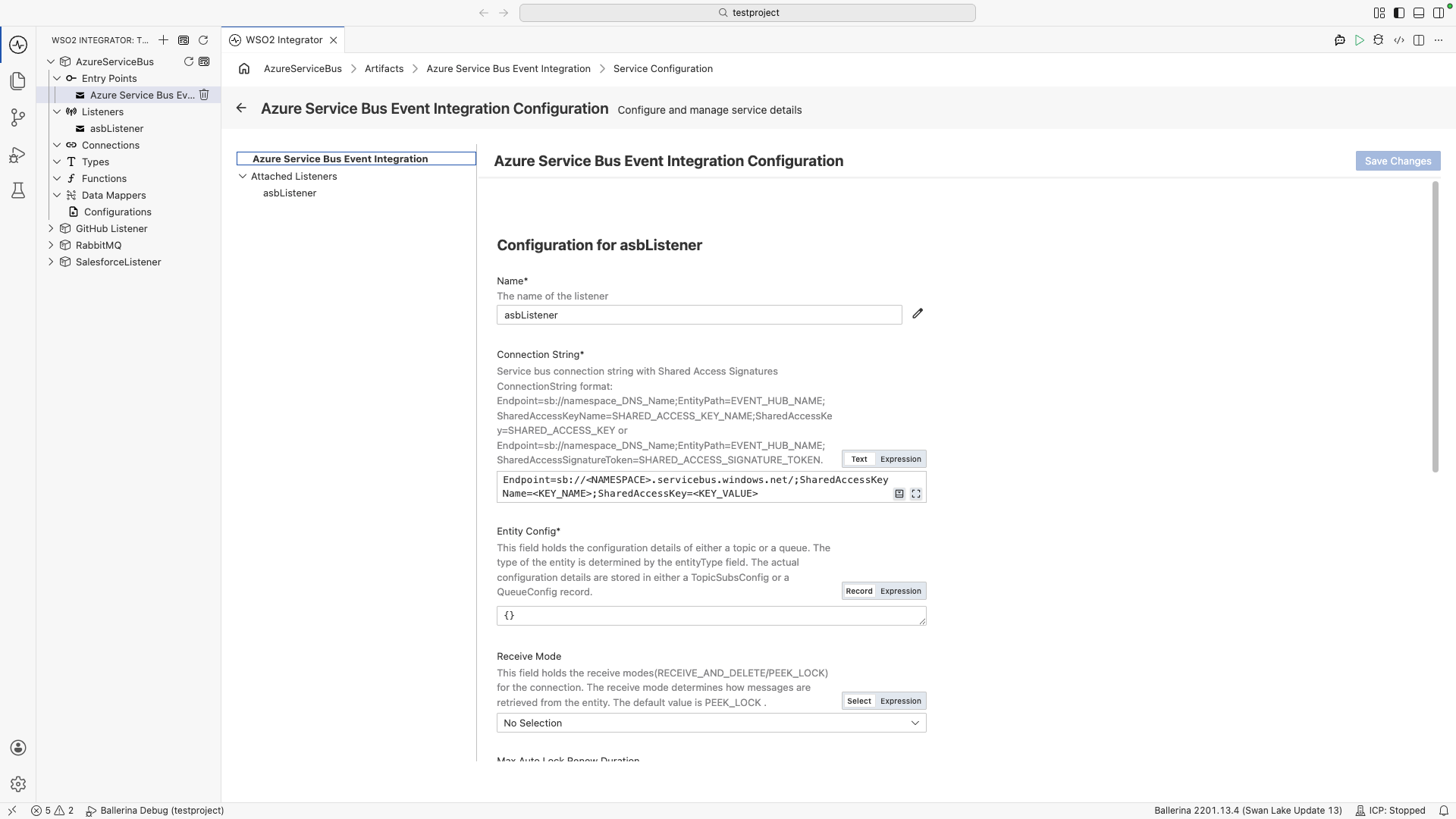This screenshot has height=819, width=1456.
Task: Switch Entity Config to Record mode
Action: coord(859,591)
